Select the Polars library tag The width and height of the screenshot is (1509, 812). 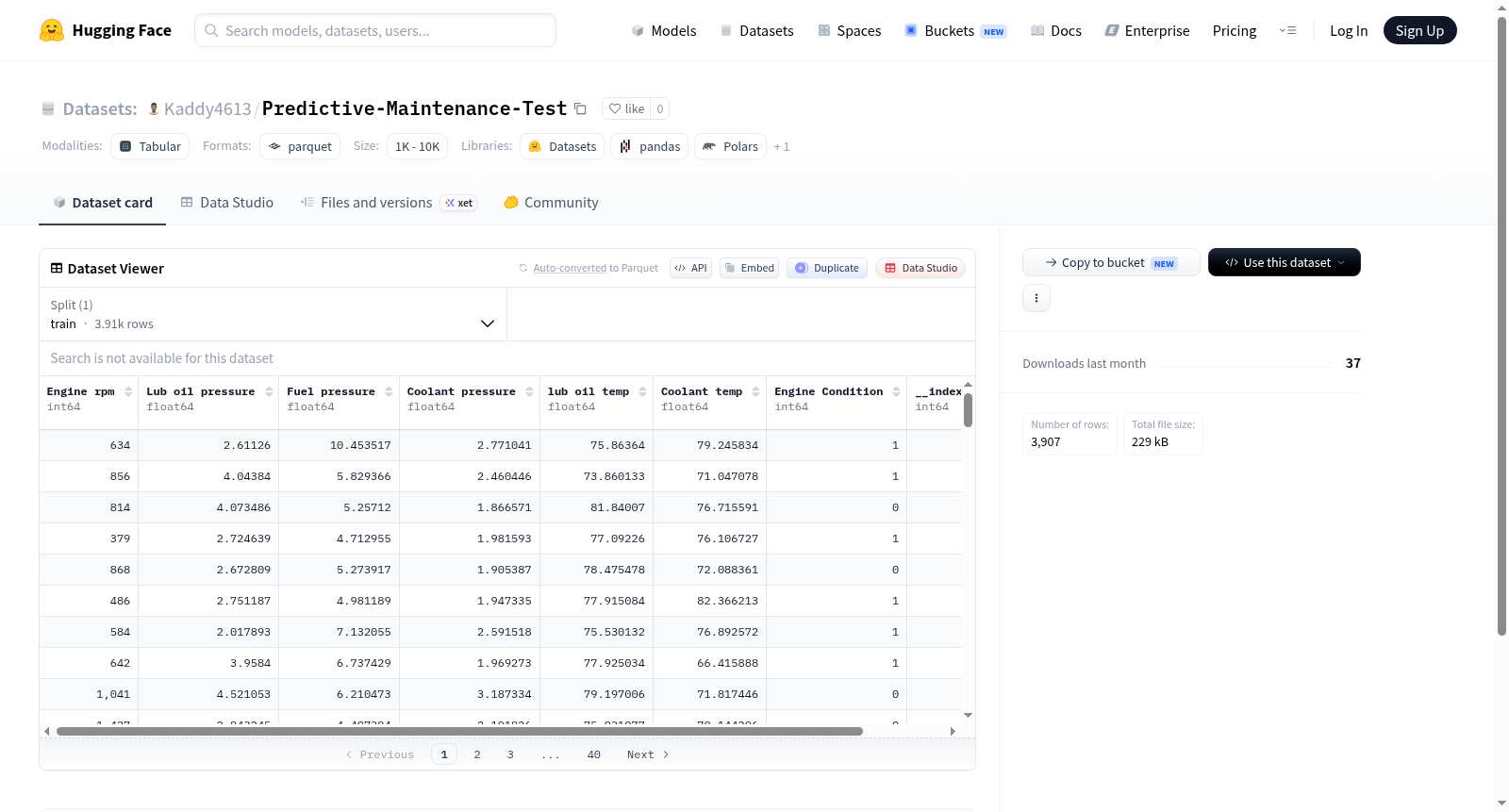point(731,146)
